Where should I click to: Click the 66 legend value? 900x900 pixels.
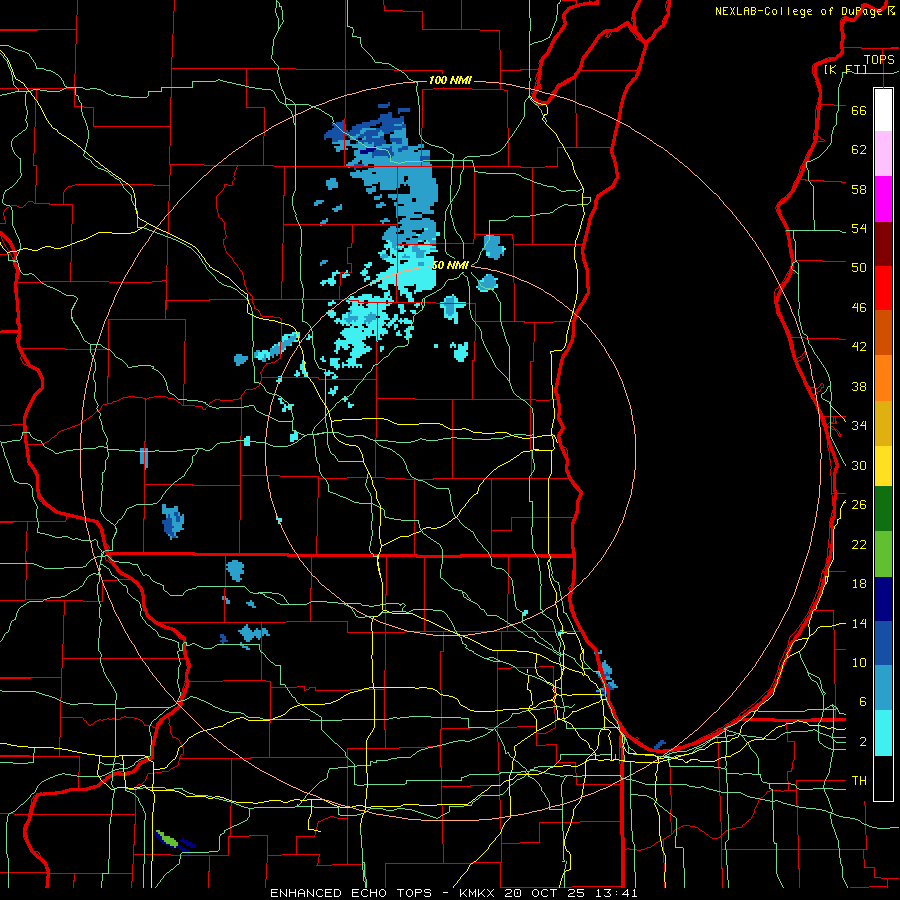(859, 110)
